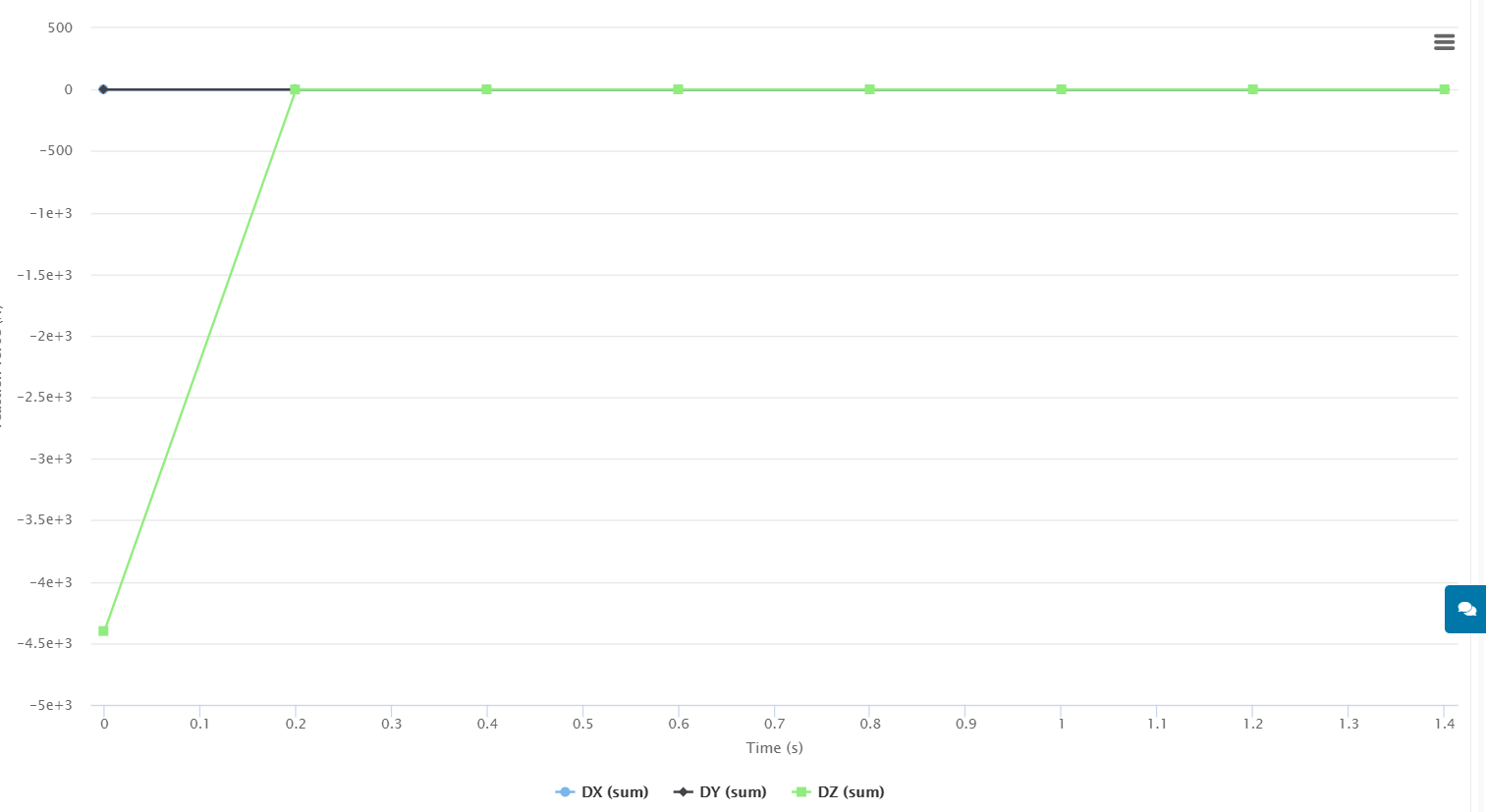
Task: Click the 500 y-axis tick label
Action: [x=60, y=27]
